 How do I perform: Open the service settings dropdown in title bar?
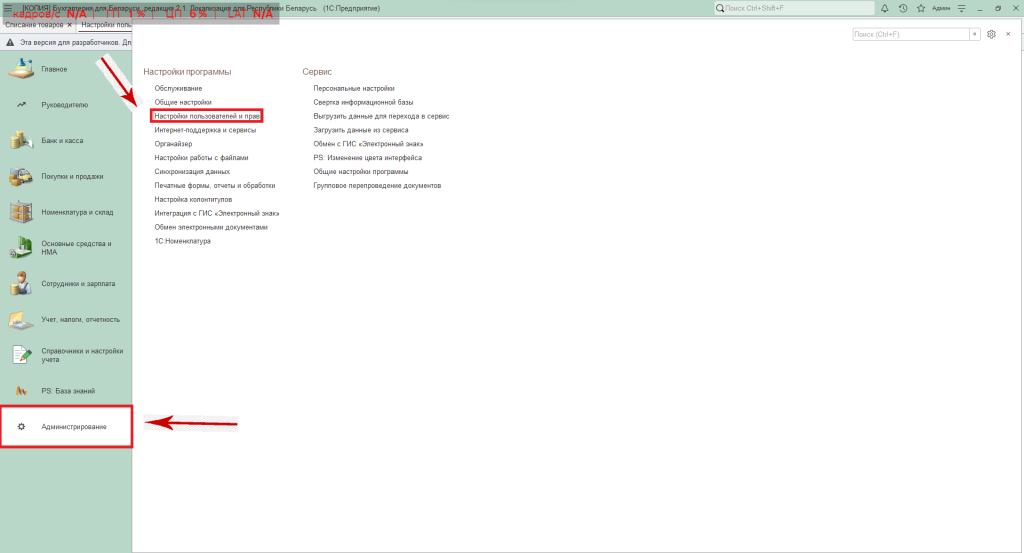tap(961, 8)
